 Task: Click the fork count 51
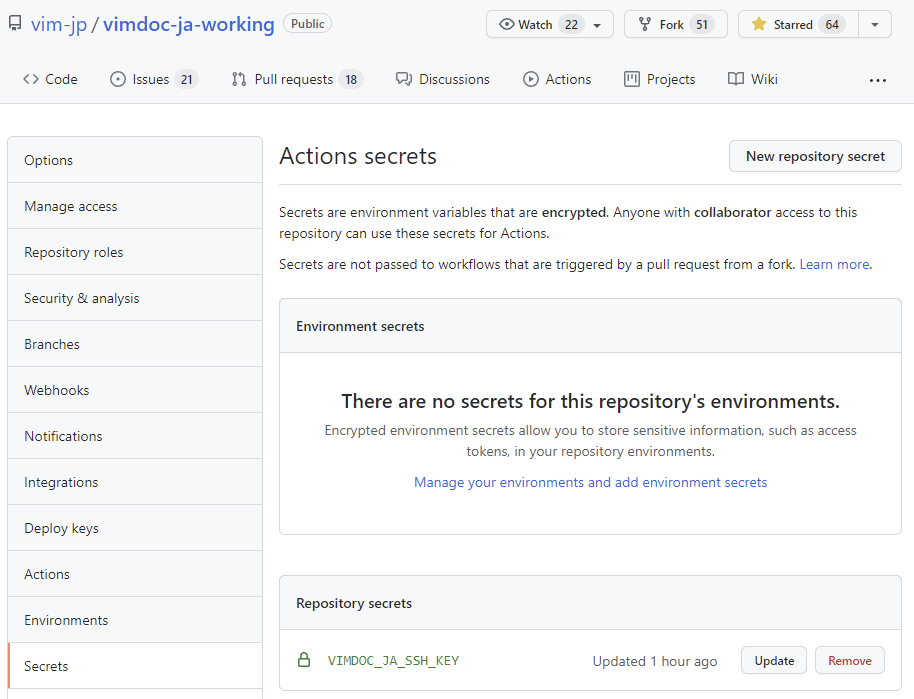coord(702,24)
